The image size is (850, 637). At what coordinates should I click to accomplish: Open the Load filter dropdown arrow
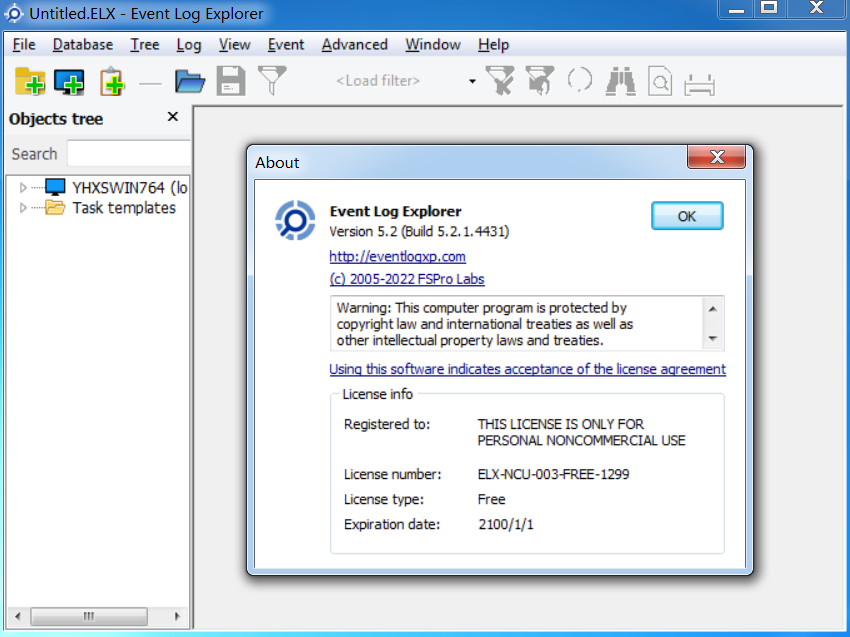(472, 81)
